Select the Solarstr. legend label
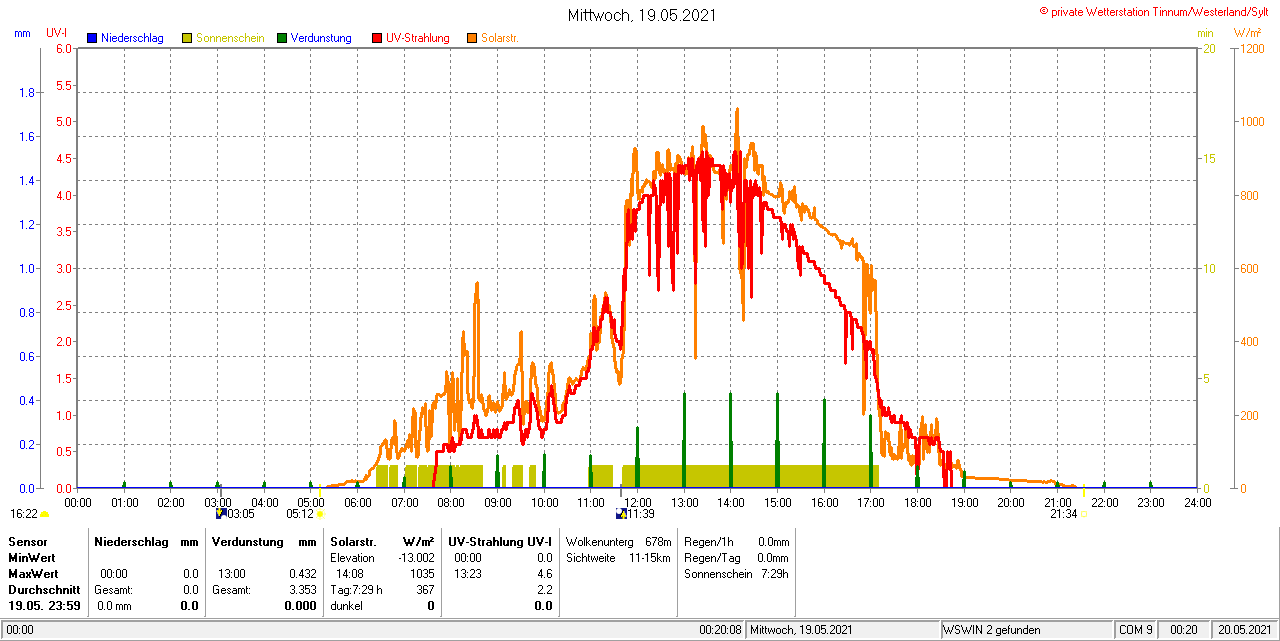Viewport: 1280px width, 641px height. (500, 38)
